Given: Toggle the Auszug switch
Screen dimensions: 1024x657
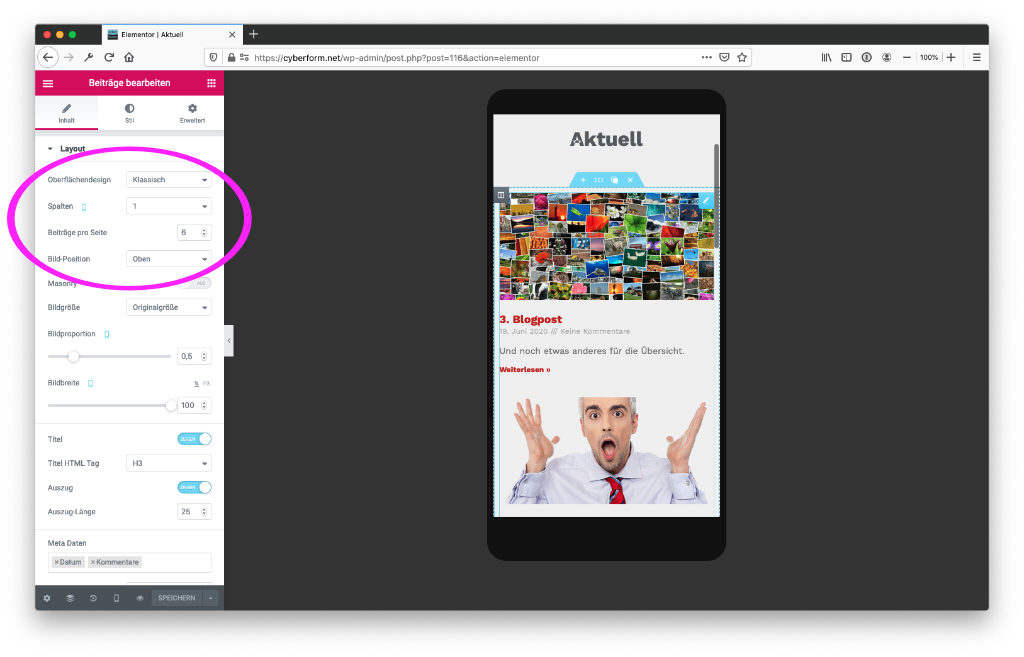Looking at the screenshot, I should tap(194, 487).
